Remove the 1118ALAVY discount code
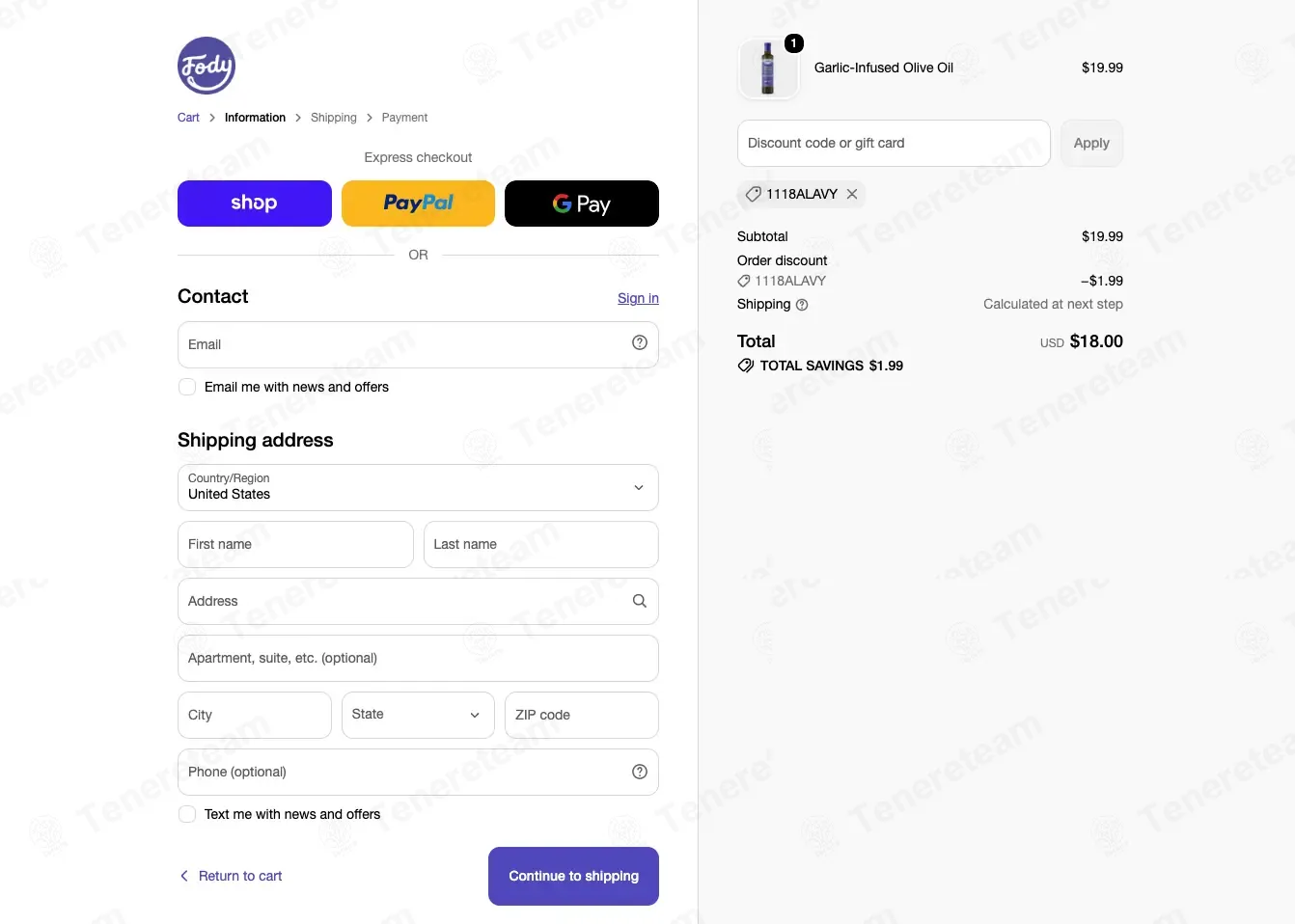The height and width of the screenshot is (924, 1295). [x=852, y=194]
